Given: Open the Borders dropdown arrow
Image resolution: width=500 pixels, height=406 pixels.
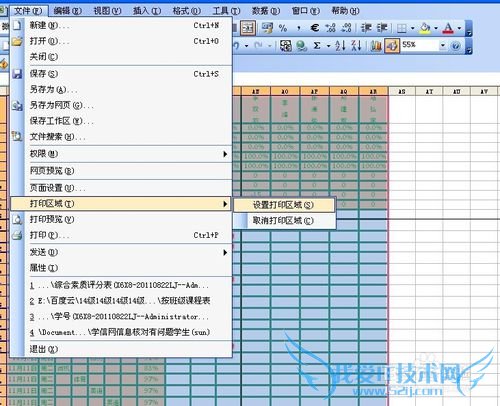Looking at the screenshot, I should [412, 29].
